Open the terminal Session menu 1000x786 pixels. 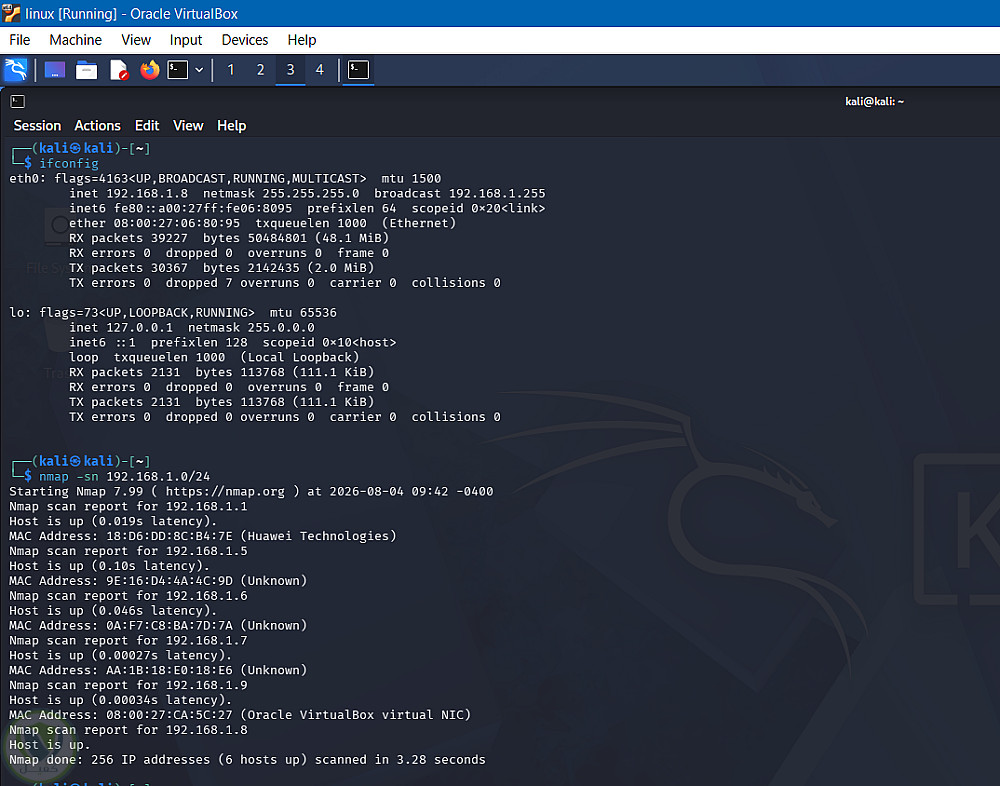point(37,126)
